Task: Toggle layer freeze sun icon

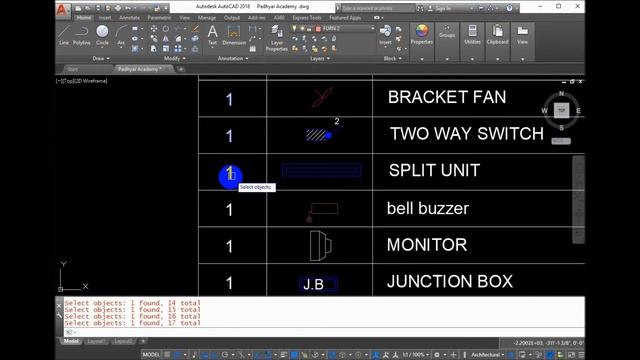Action: click(x=302, y=29)
